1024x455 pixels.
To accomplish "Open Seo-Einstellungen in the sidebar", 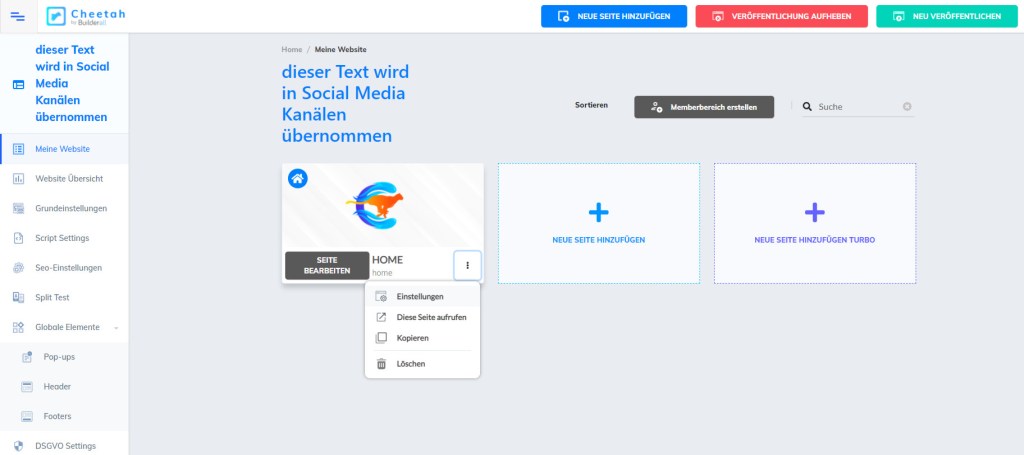I will [68, 268].
